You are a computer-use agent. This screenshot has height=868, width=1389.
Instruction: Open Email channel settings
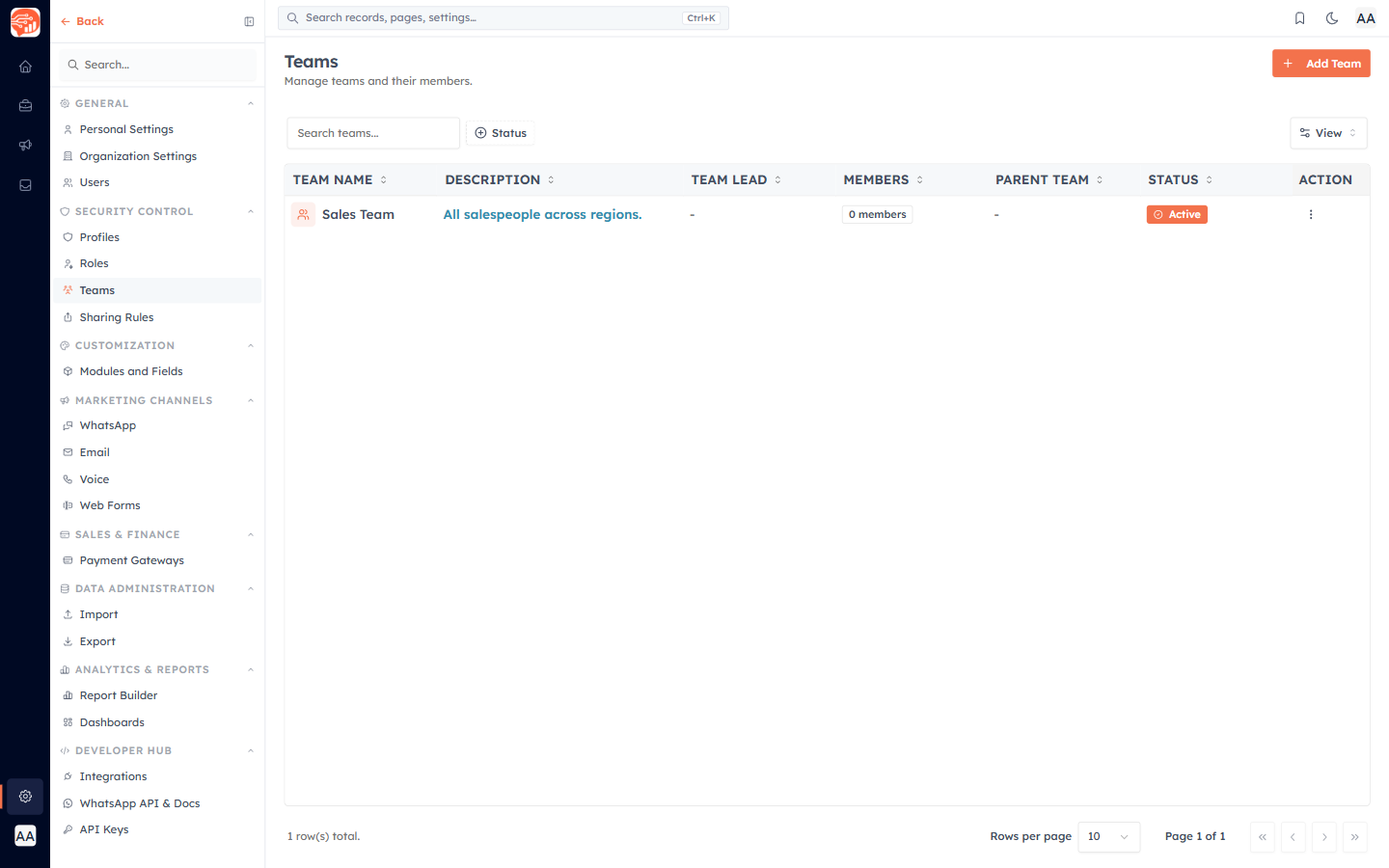pos(156,452)
